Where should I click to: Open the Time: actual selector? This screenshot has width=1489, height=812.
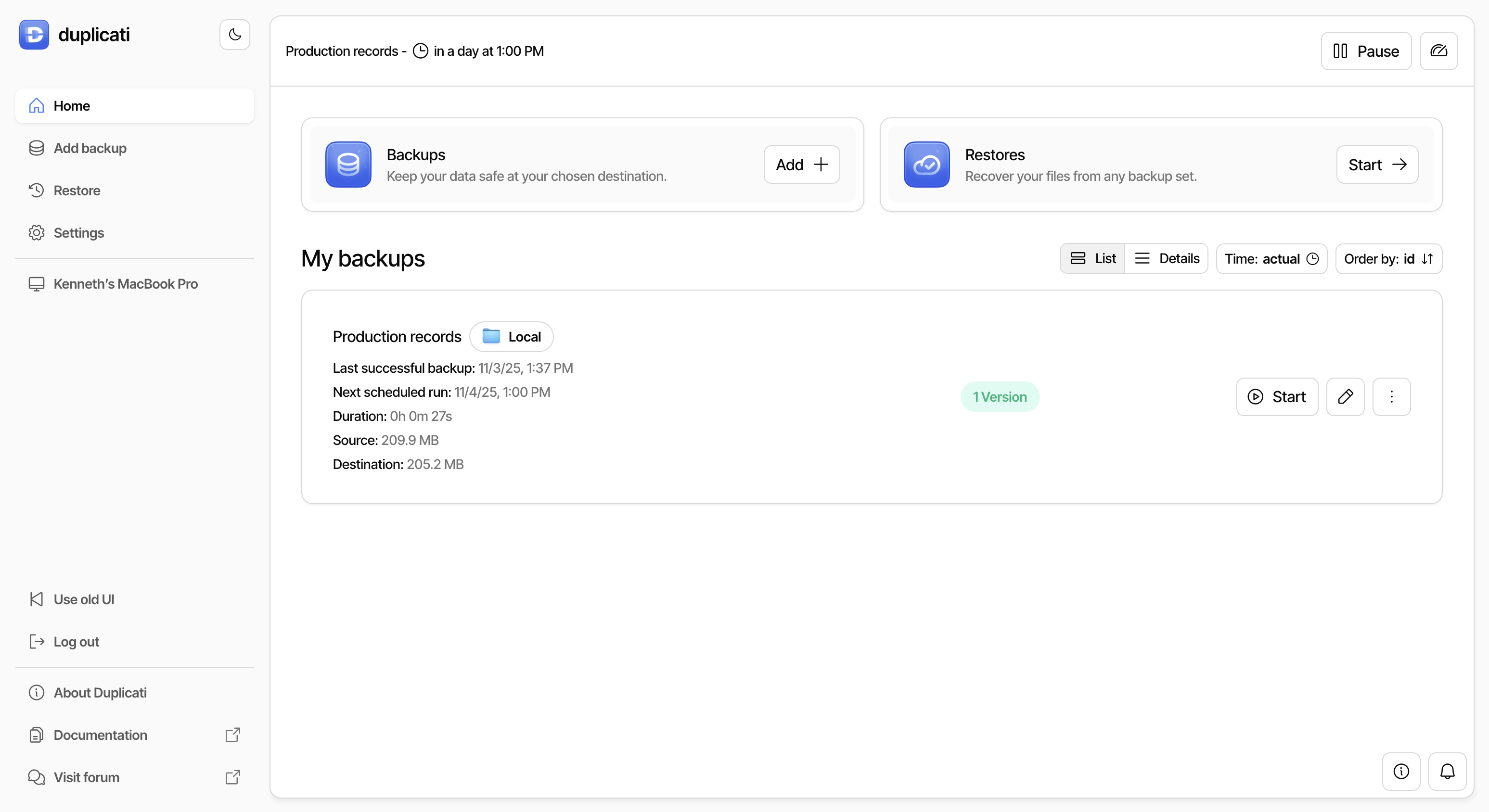[x=1271, y=258]
